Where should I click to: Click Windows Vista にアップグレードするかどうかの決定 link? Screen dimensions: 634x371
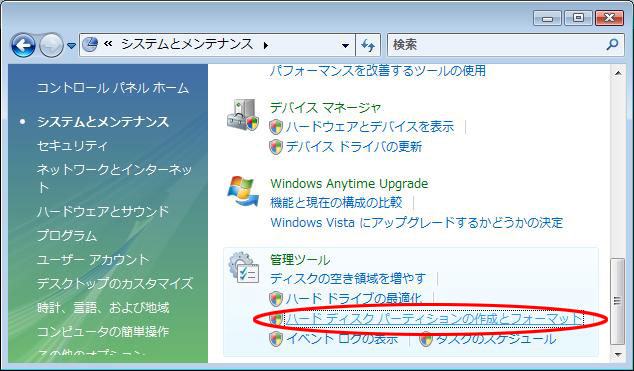(x=416, y=222)
